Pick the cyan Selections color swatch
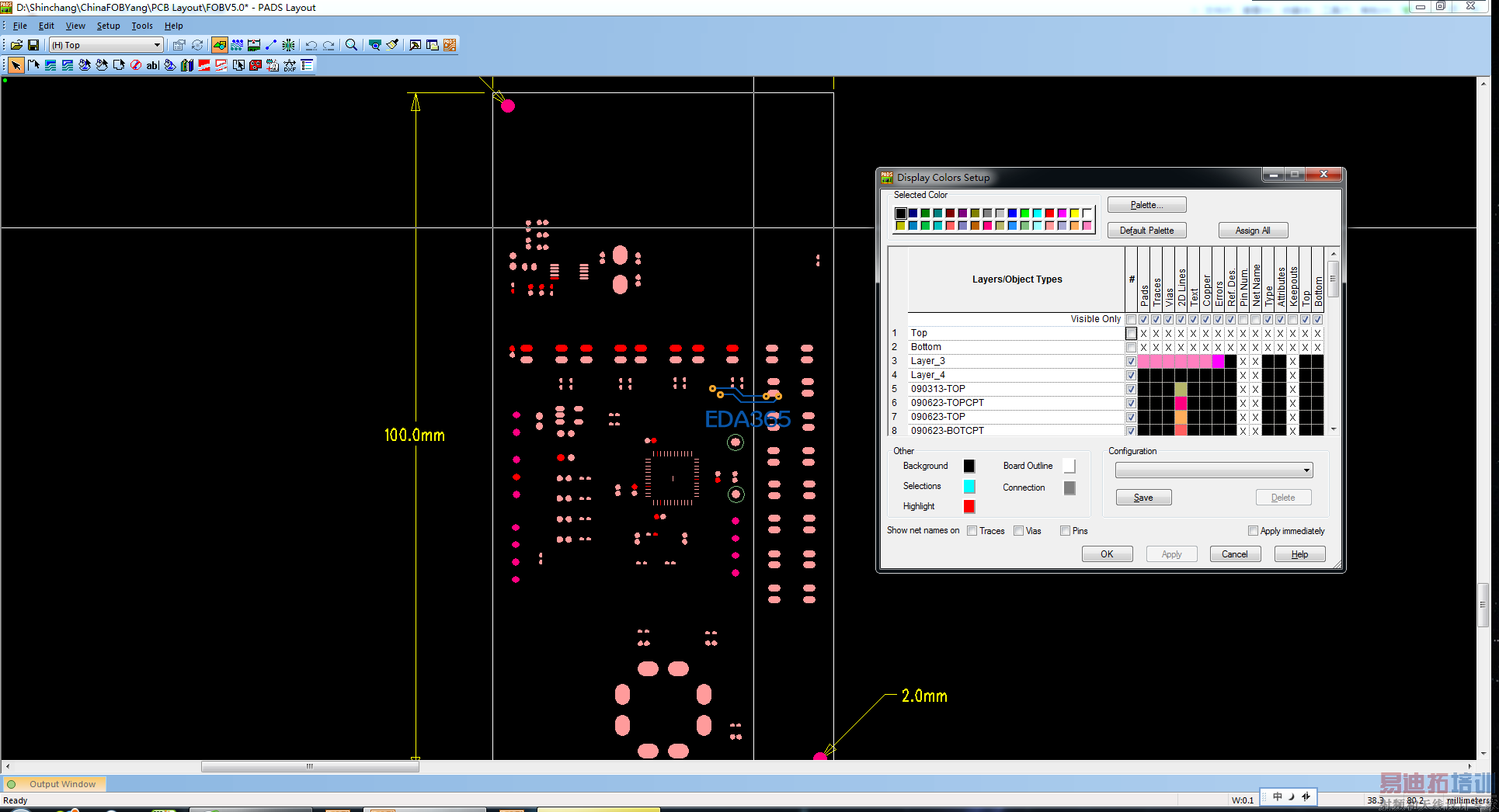This screenshot has width=1499, height=812. coord(969,486)
